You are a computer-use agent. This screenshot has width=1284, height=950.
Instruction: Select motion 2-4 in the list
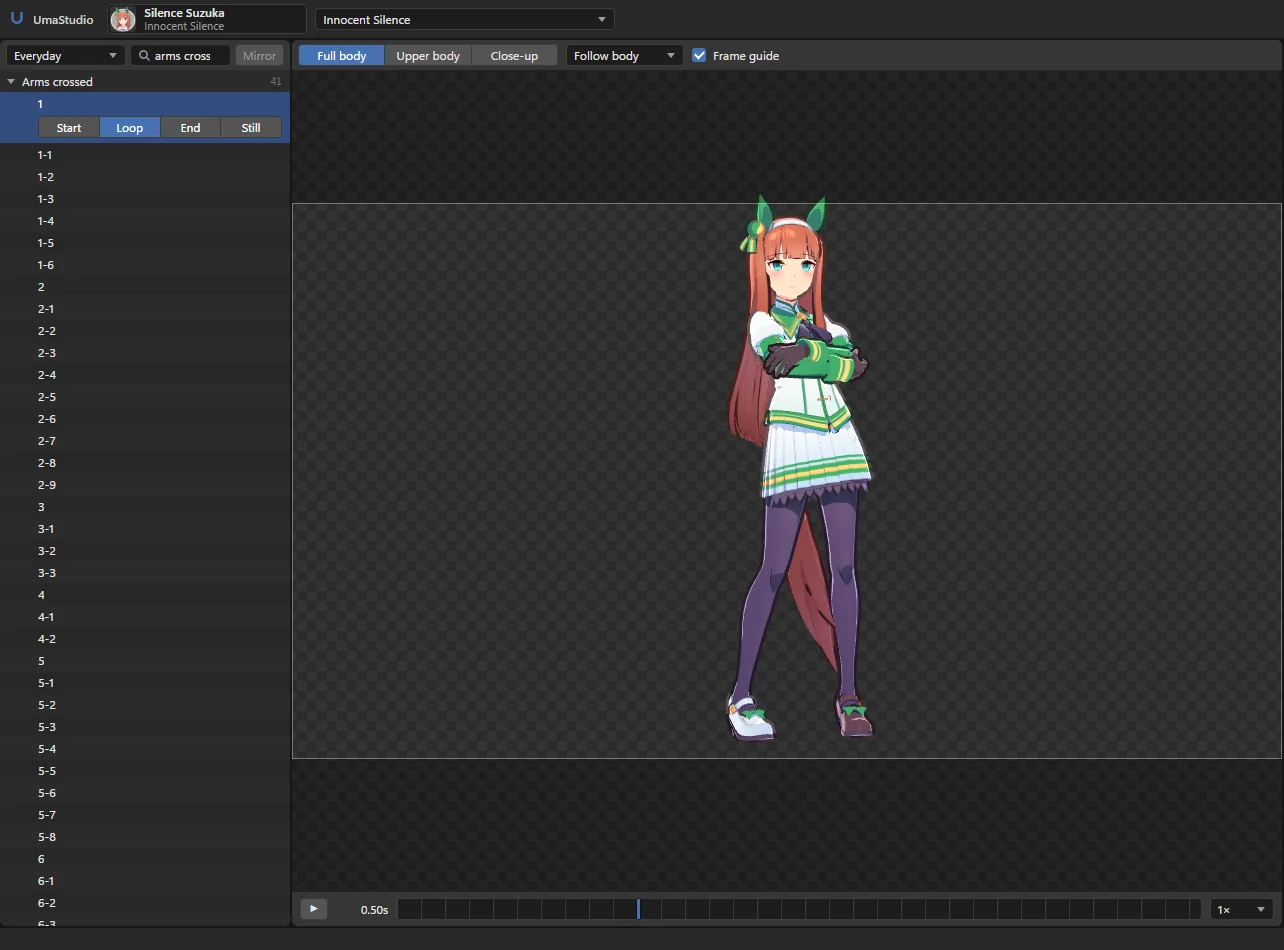[145, 375]
